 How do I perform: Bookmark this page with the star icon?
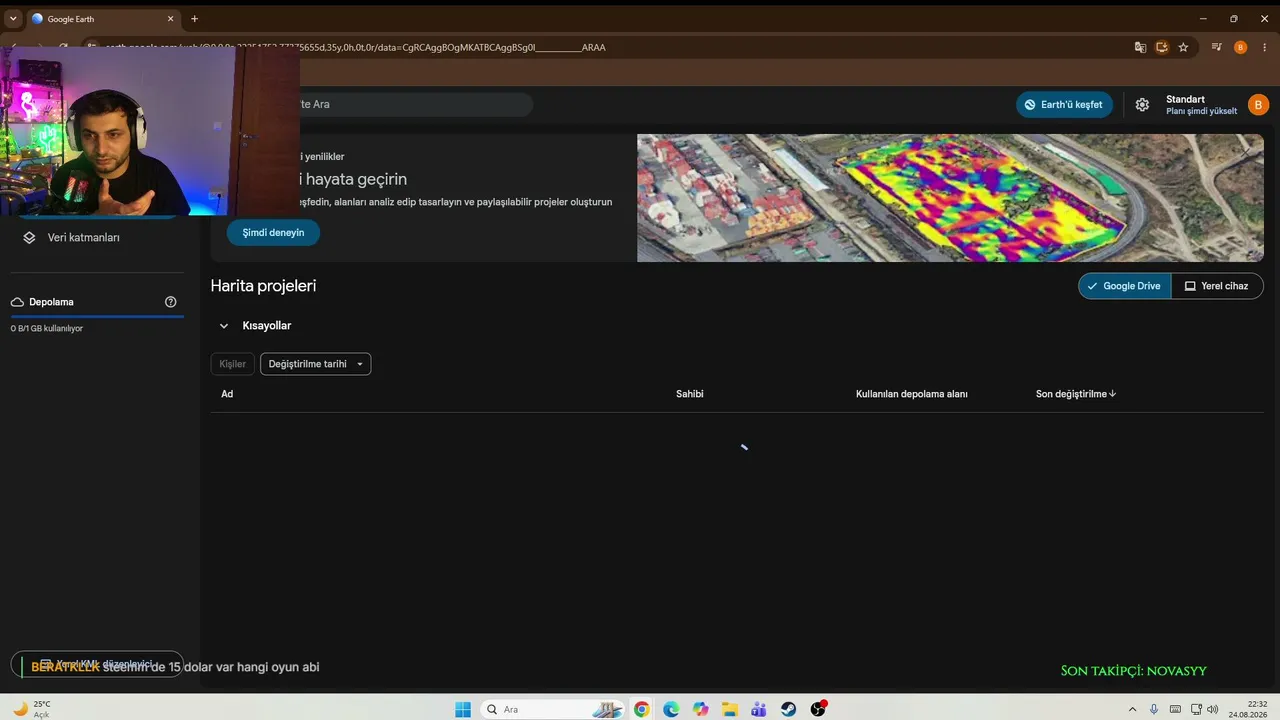click(1183, 47)
